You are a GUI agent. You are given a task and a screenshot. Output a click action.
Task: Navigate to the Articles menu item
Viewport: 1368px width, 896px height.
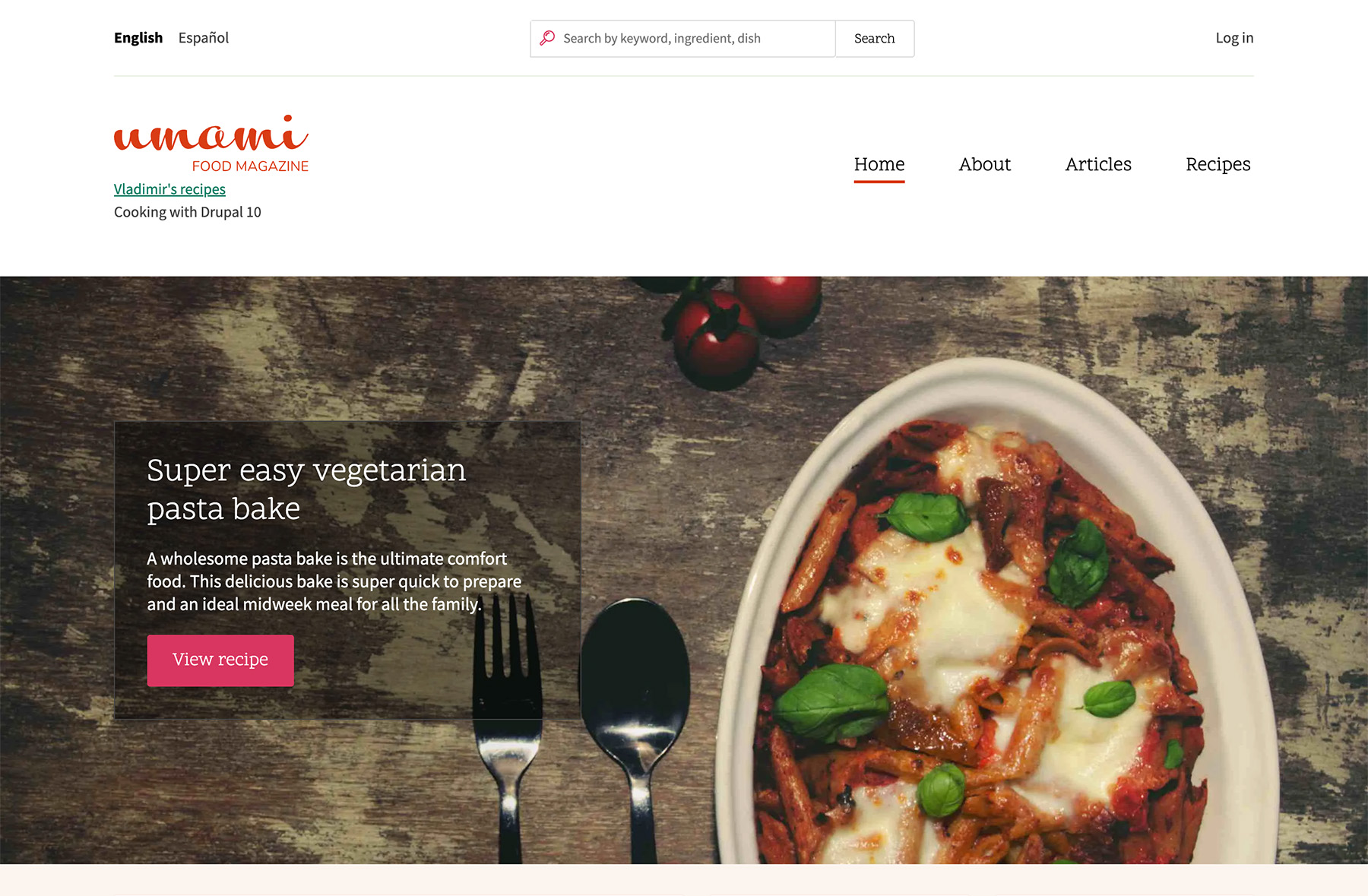point(1097,164)
